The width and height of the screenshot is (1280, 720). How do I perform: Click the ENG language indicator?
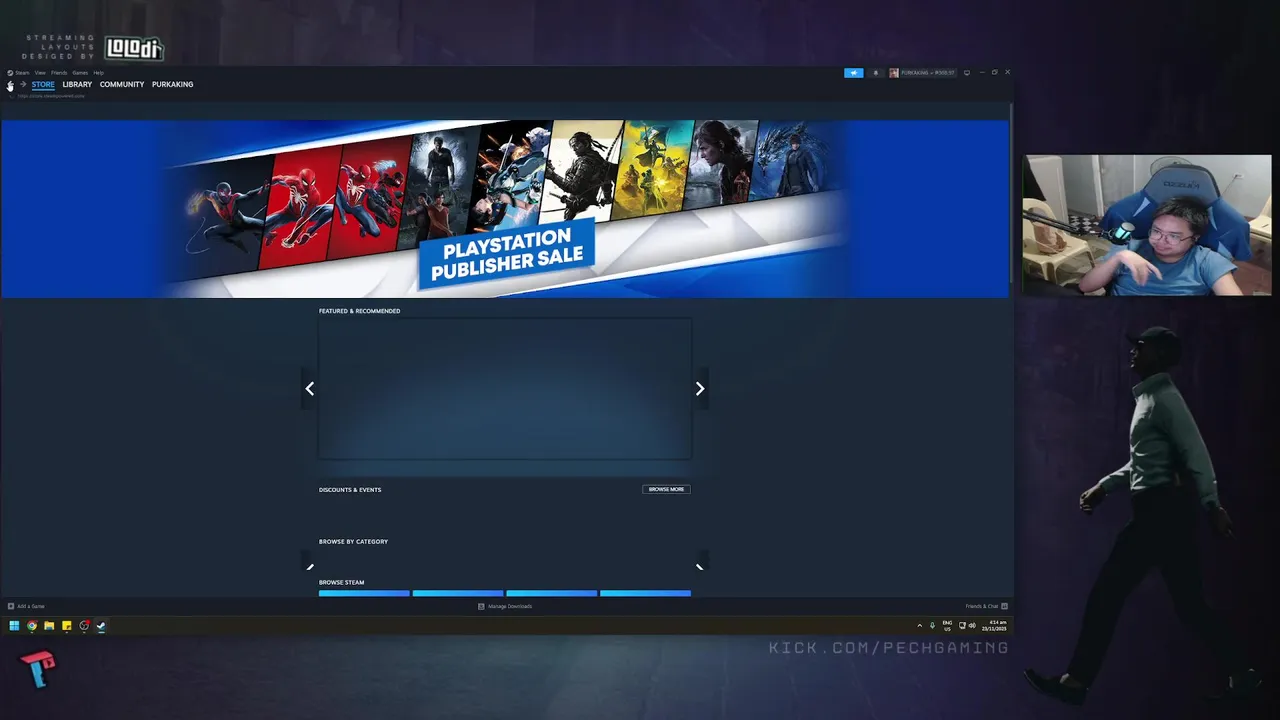pyautogui.click(x=947, y=626)
